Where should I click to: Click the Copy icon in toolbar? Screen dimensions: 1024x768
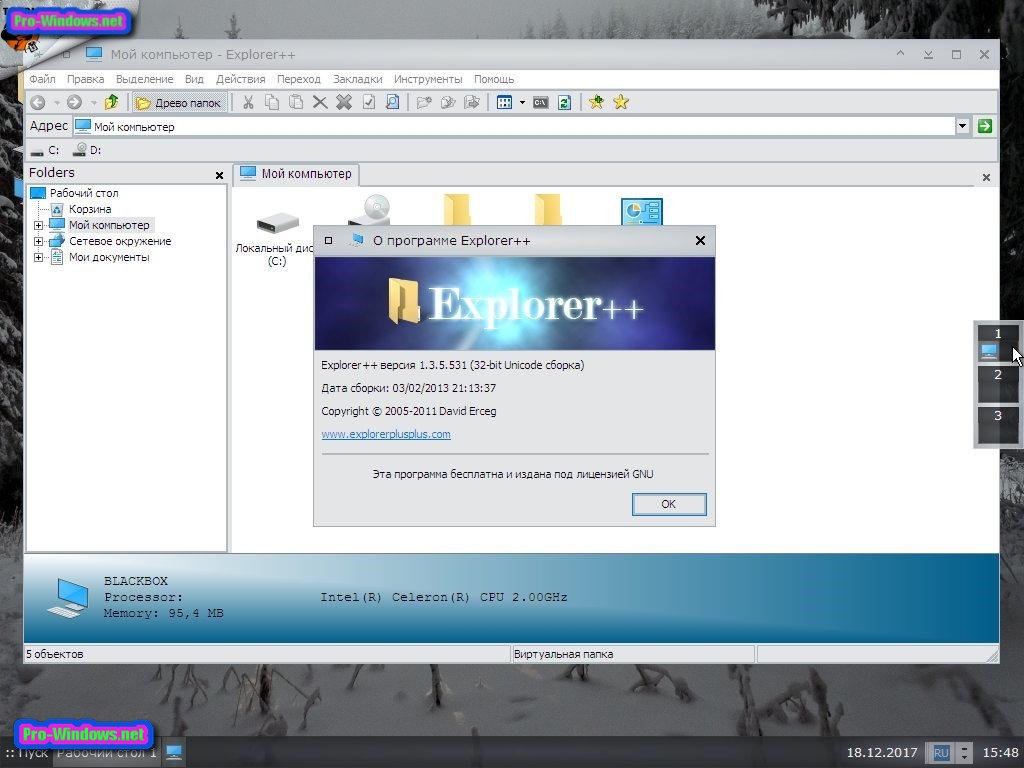click(x=272, y=103)
